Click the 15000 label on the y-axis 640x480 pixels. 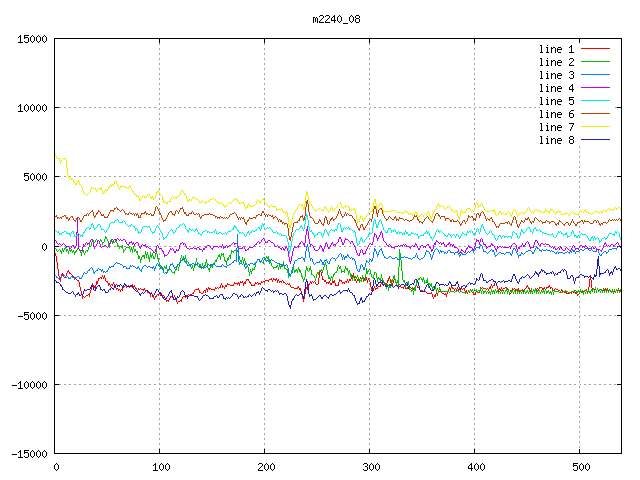pos(32,39)
